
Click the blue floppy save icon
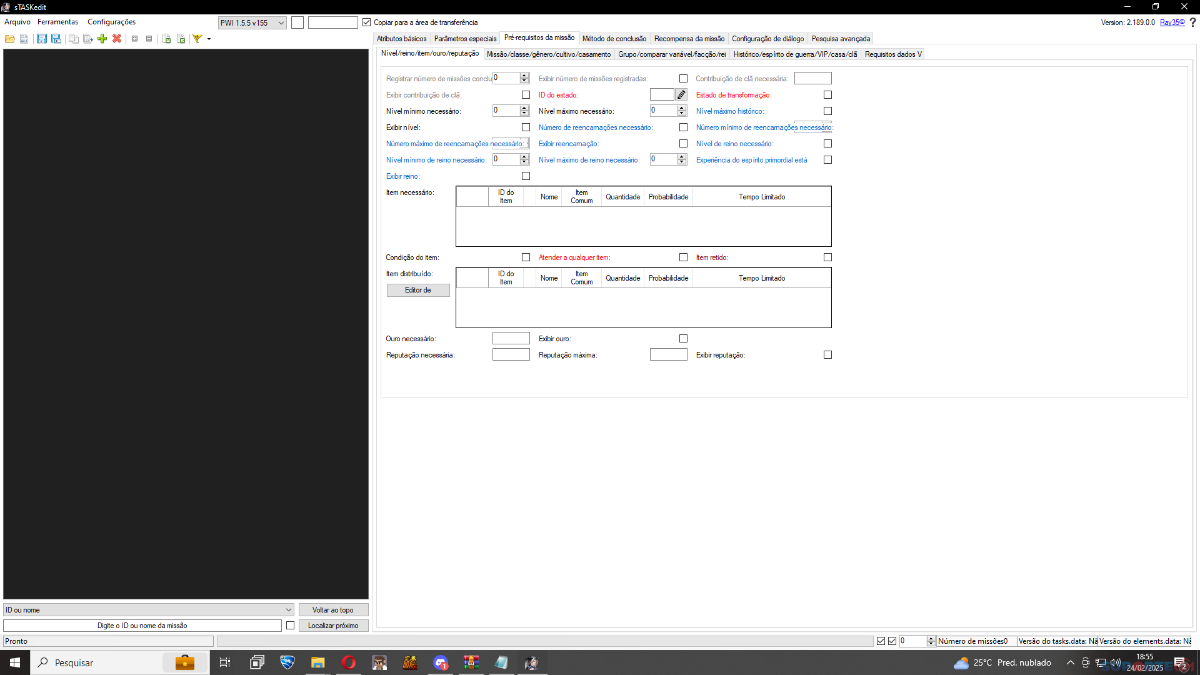click(41, 38)
